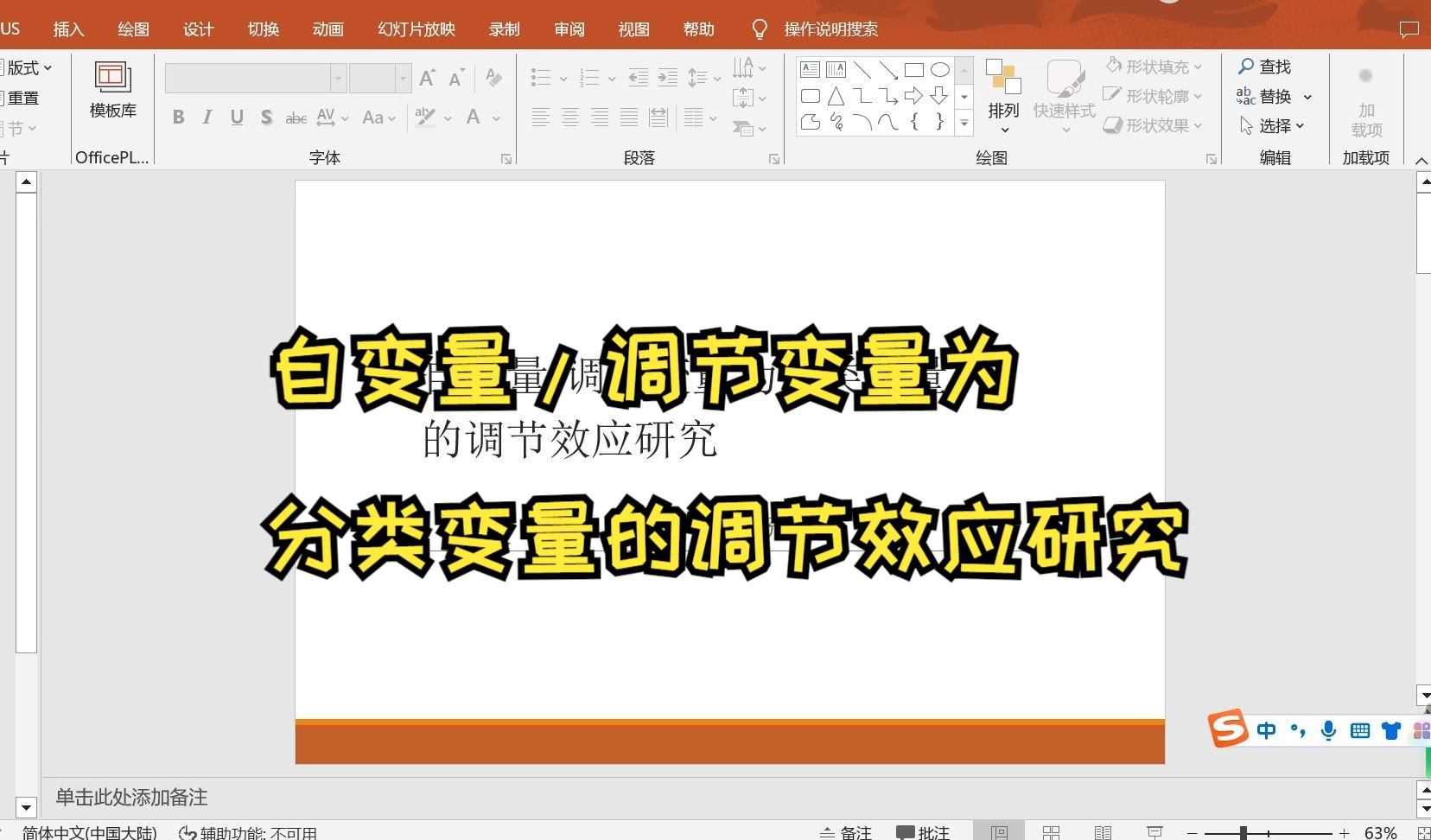Screen dimensions: 1431x840
Task: Open align text vertical options
Action: [749, 98]
